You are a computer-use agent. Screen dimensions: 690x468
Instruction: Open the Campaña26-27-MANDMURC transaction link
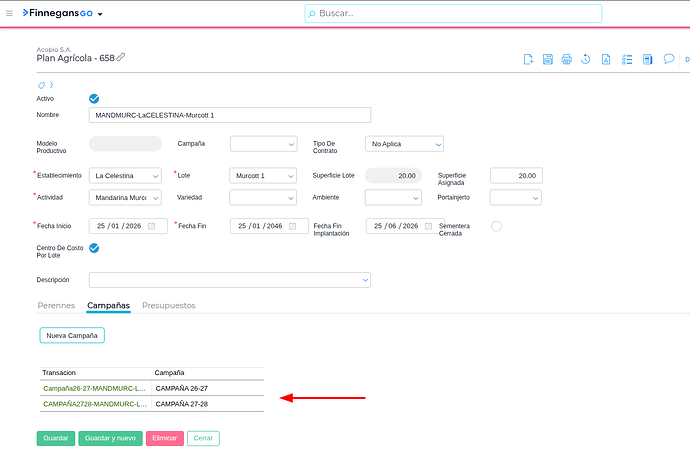pos(94,387)
